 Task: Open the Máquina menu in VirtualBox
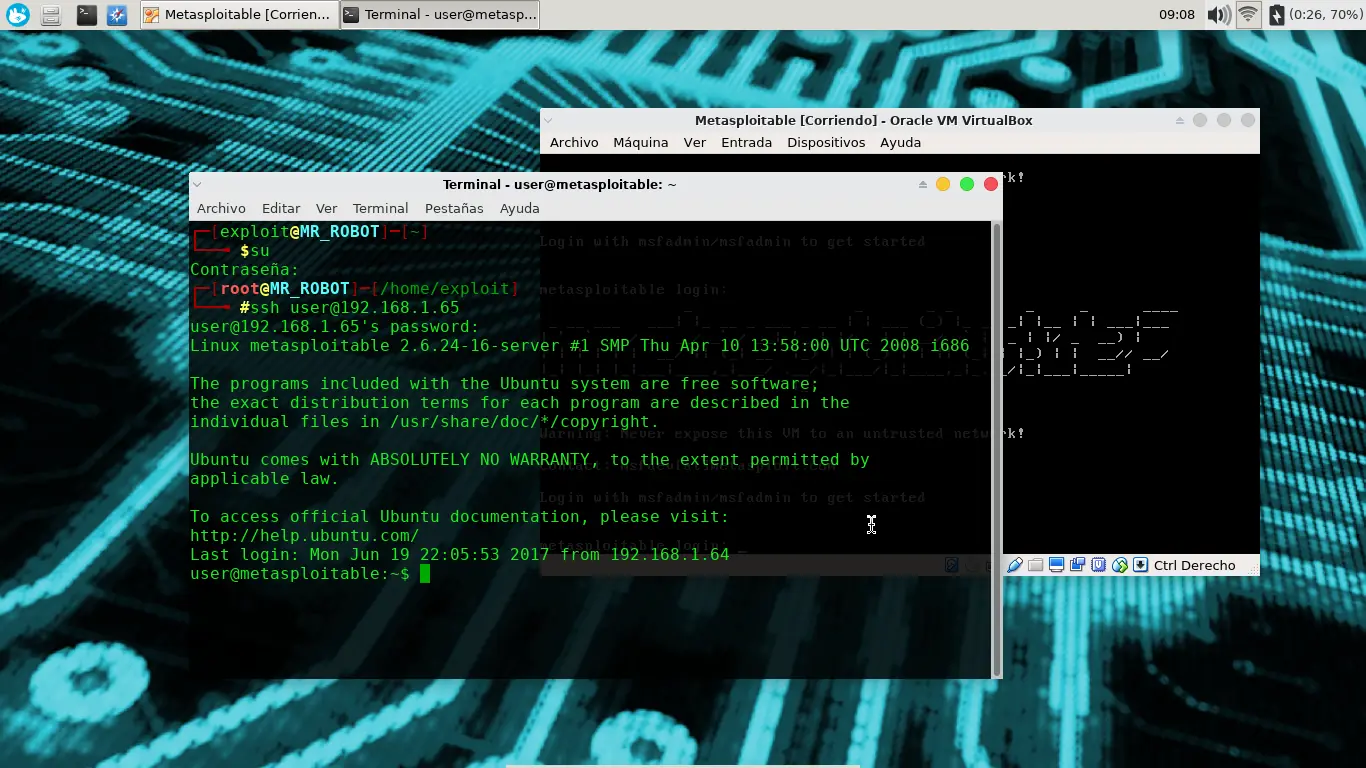click(x=641, y=143)
